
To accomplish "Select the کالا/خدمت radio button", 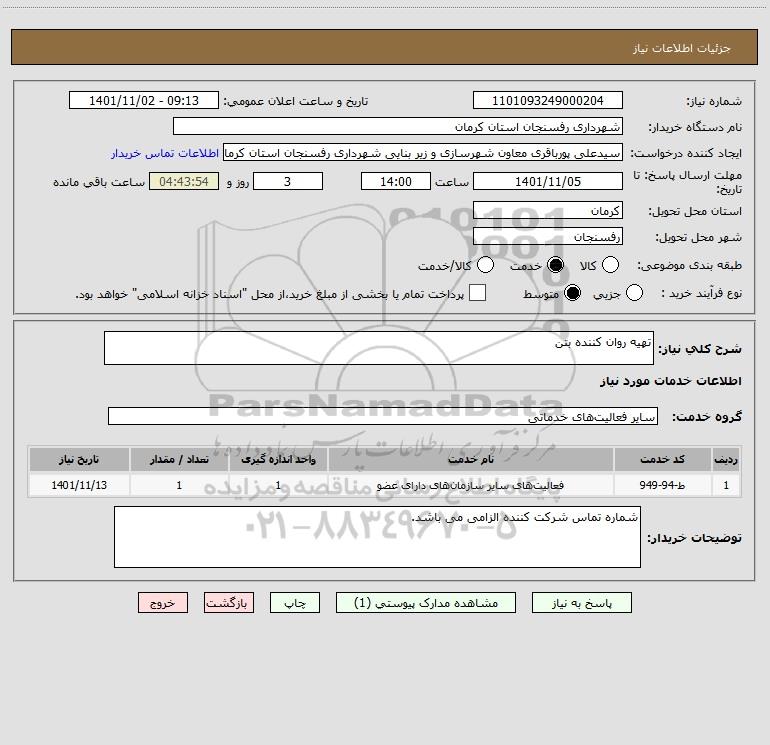I will click(x=485, y=265).
